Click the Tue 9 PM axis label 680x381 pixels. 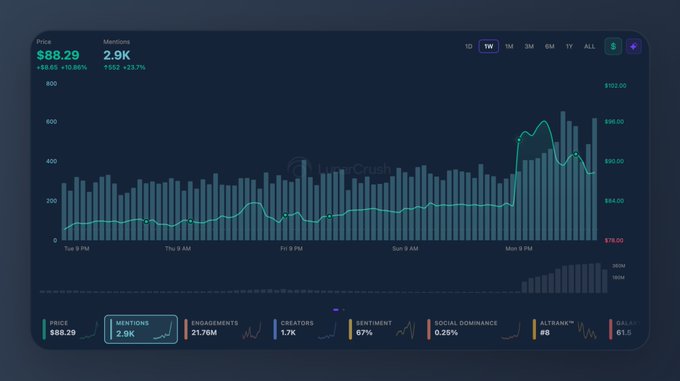click(77, 249)
